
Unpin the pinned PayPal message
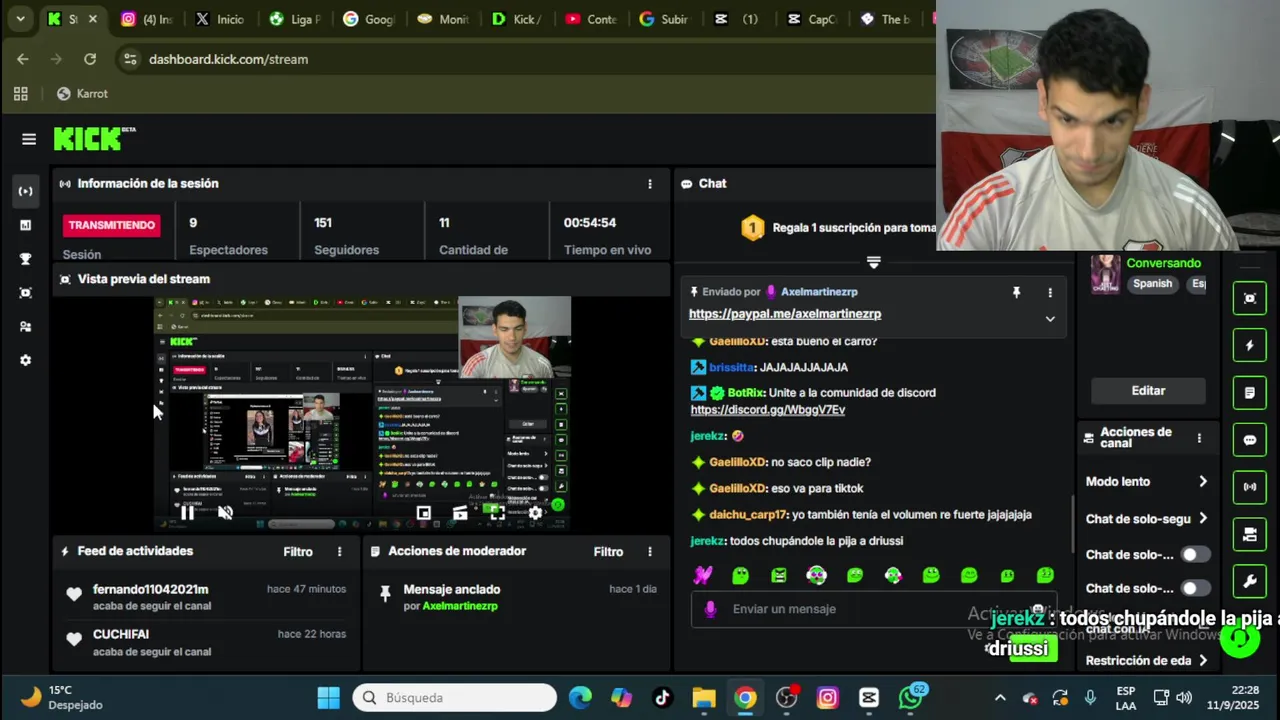click(1016, 292)
